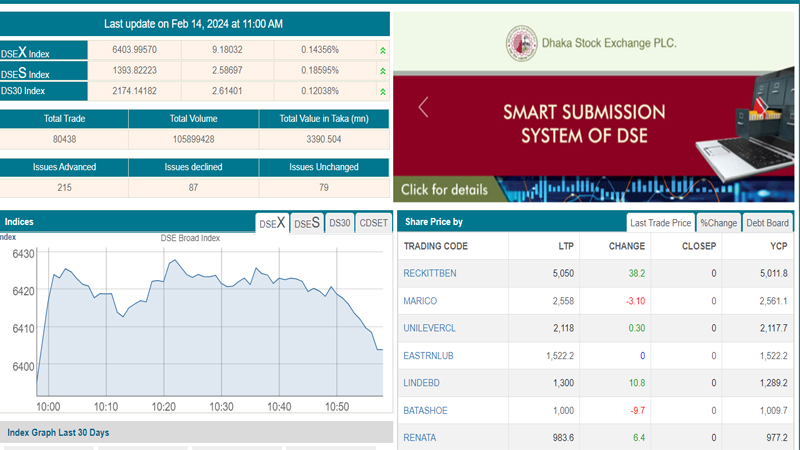Select the Last Trade Price tab

tap(660, 223)
